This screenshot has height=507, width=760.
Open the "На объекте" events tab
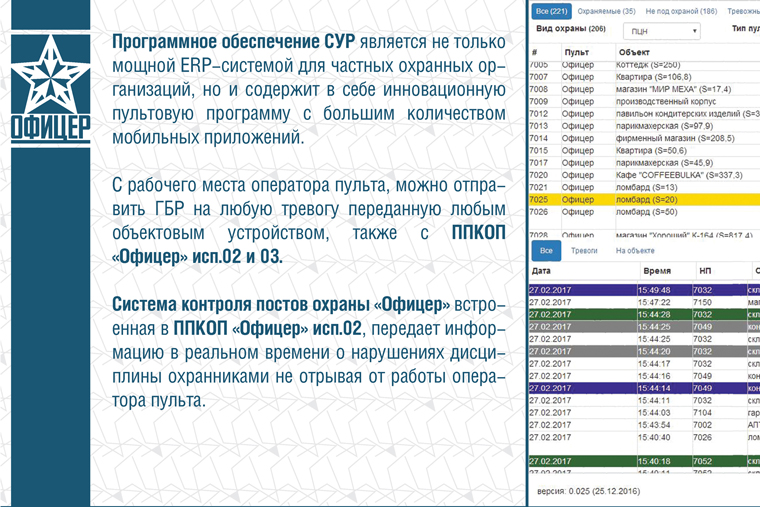tap(635, 251)
